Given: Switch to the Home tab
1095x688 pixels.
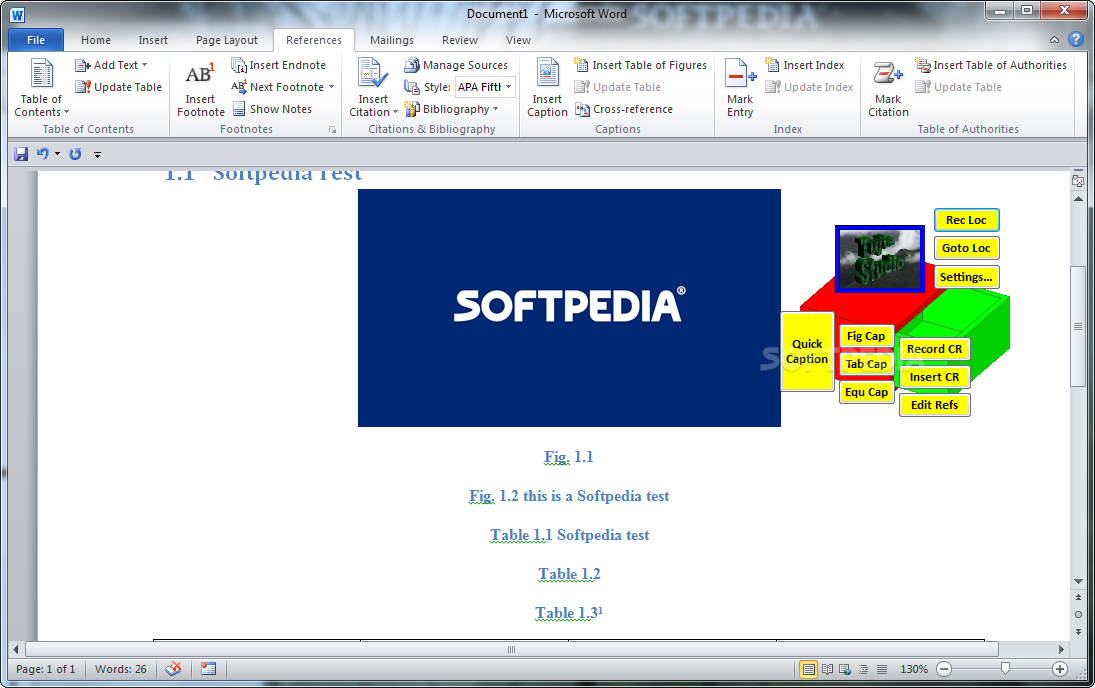Looking at the screenshot, I should pyautogui.click(x=96, y=40).
